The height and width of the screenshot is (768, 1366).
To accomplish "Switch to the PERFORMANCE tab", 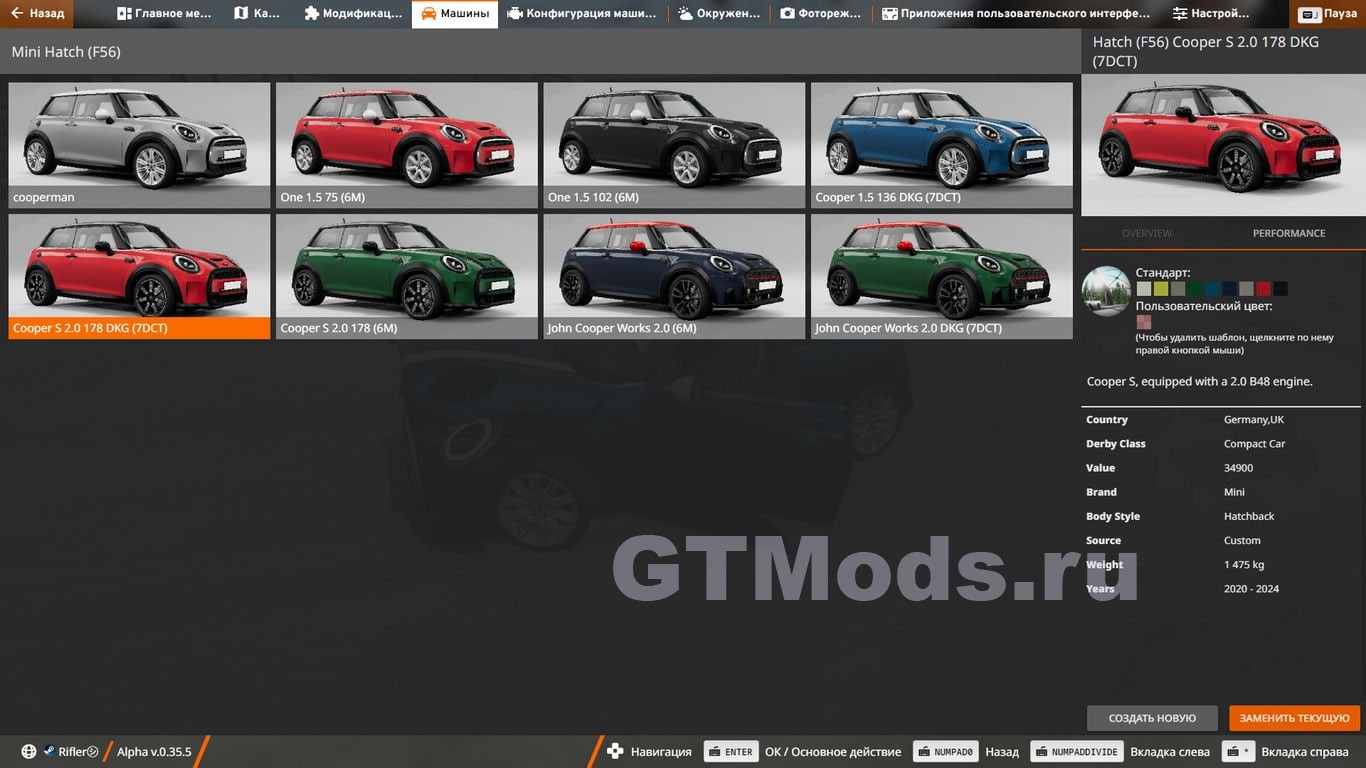I will tap(1289, 233).
